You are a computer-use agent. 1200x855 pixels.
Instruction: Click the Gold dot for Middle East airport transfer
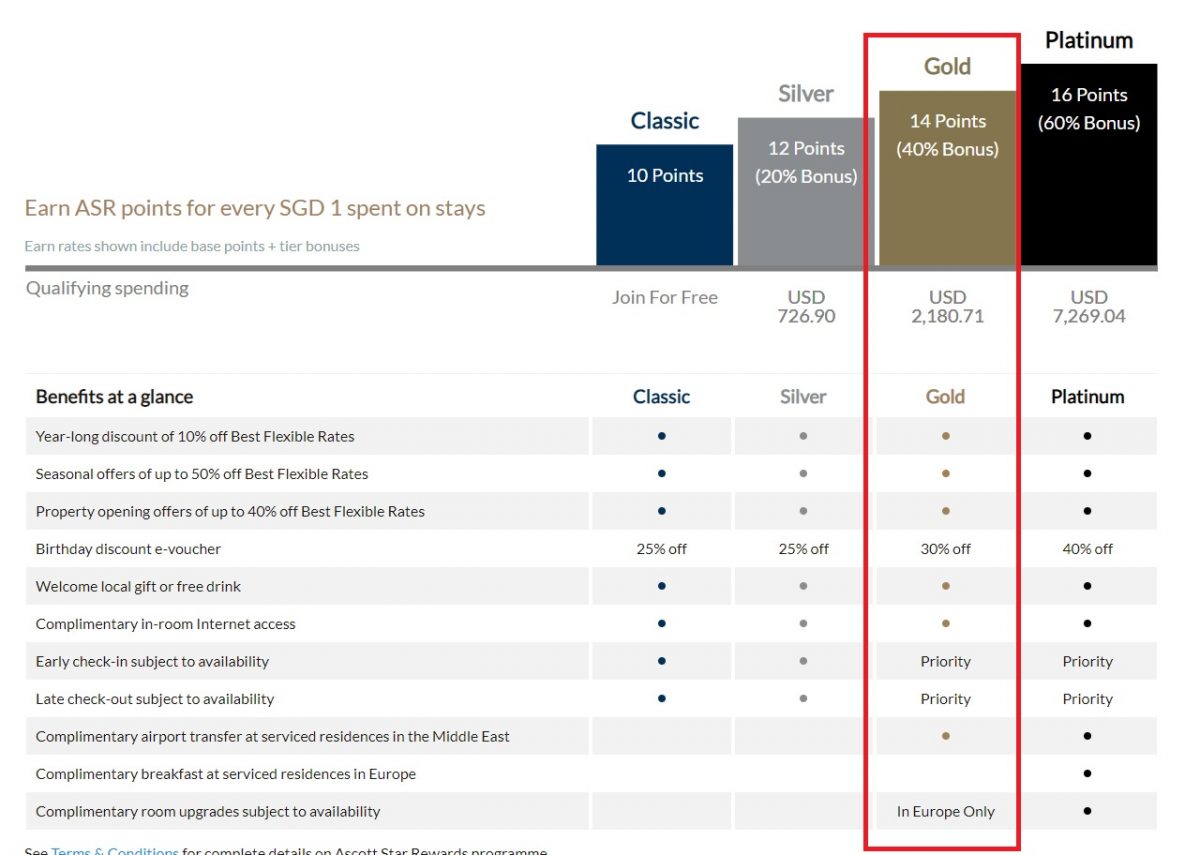pyautogui.click(x=946, y=736)
